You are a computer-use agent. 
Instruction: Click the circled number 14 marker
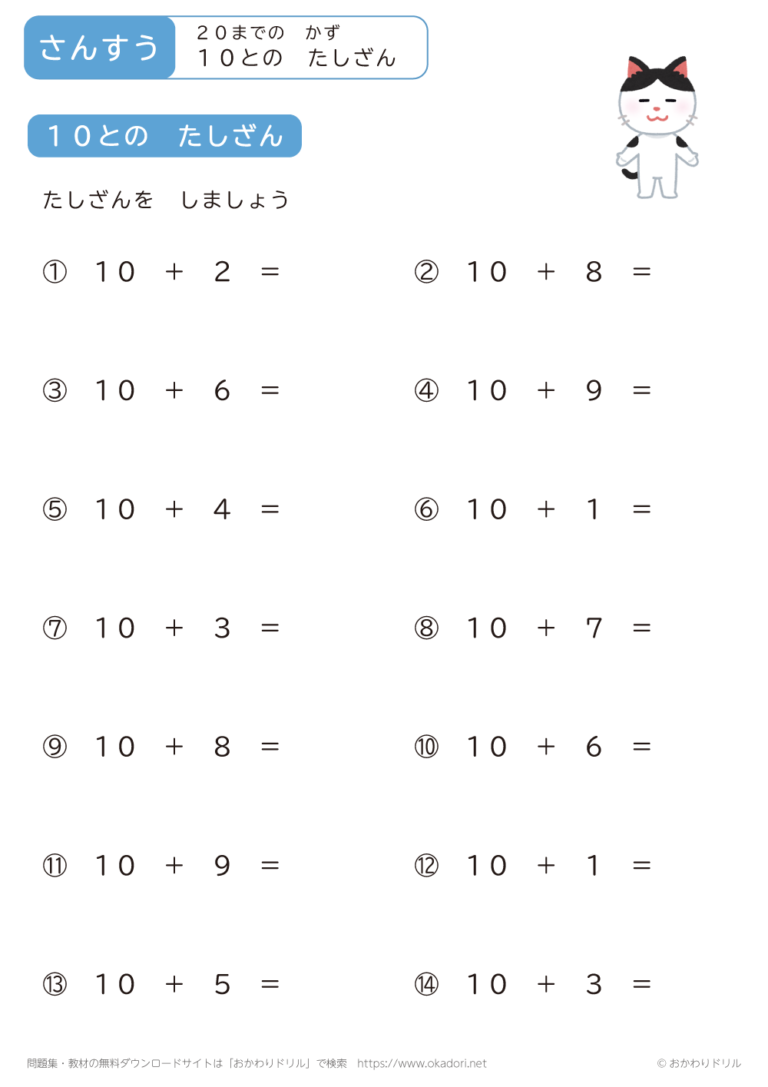(427, 985)
